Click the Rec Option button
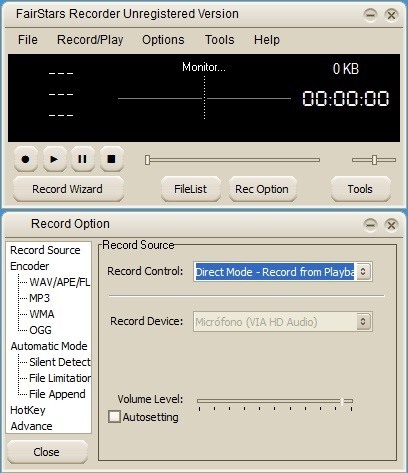Screen dimensions: 408x473 coord(262,189)
